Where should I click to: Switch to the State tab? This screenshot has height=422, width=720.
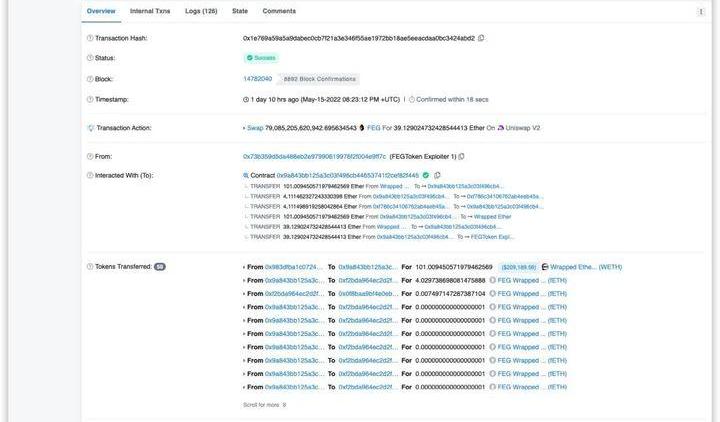click(240, 11)
